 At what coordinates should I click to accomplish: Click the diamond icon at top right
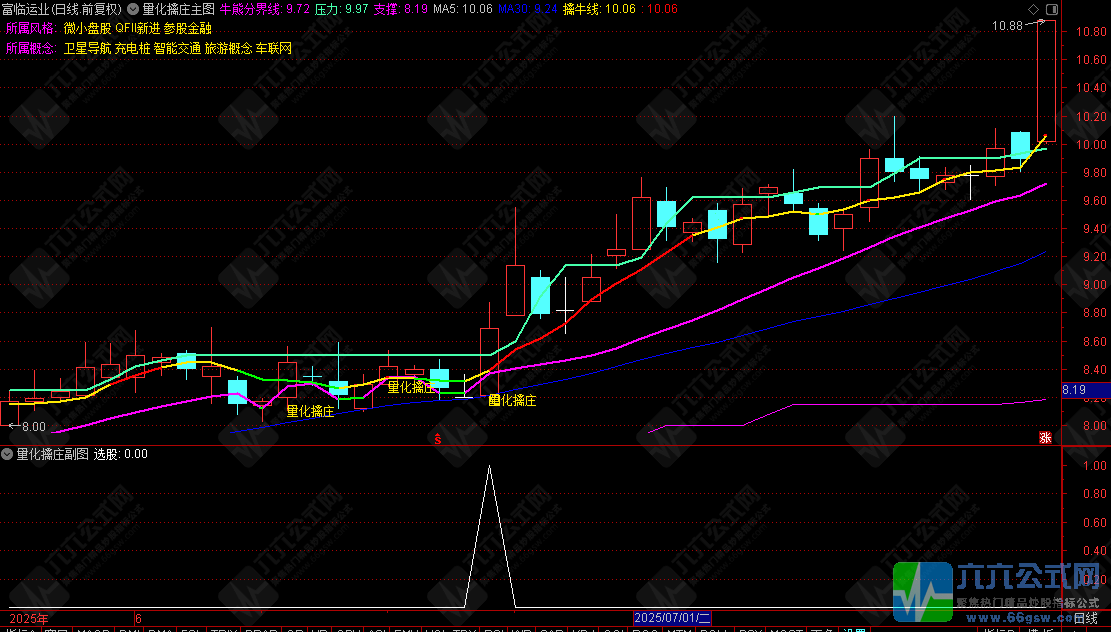1032,9
